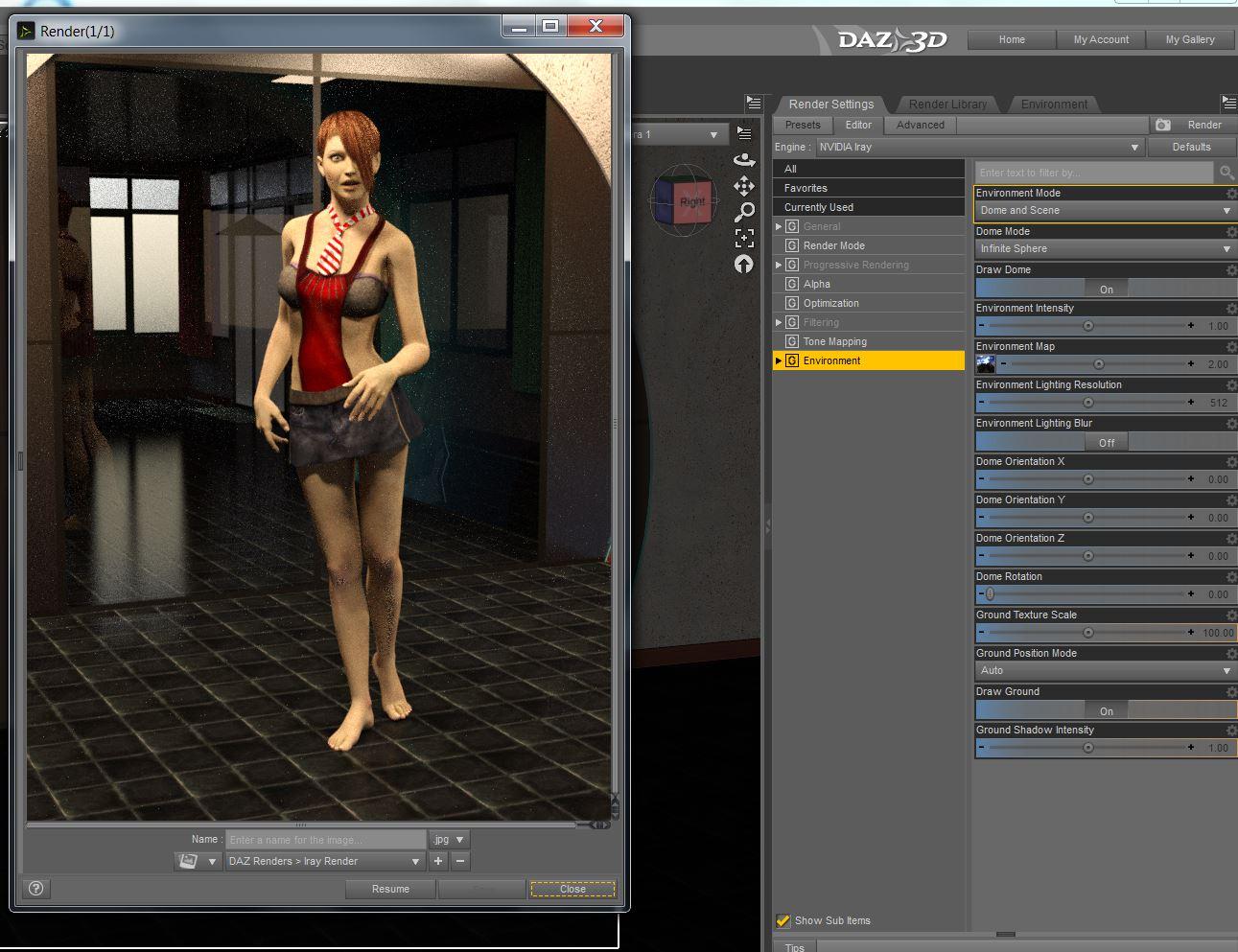The width and height of the screenshot is (1238, 952).
Task: Click the reset view arrow icon
Action: [744, 264]
